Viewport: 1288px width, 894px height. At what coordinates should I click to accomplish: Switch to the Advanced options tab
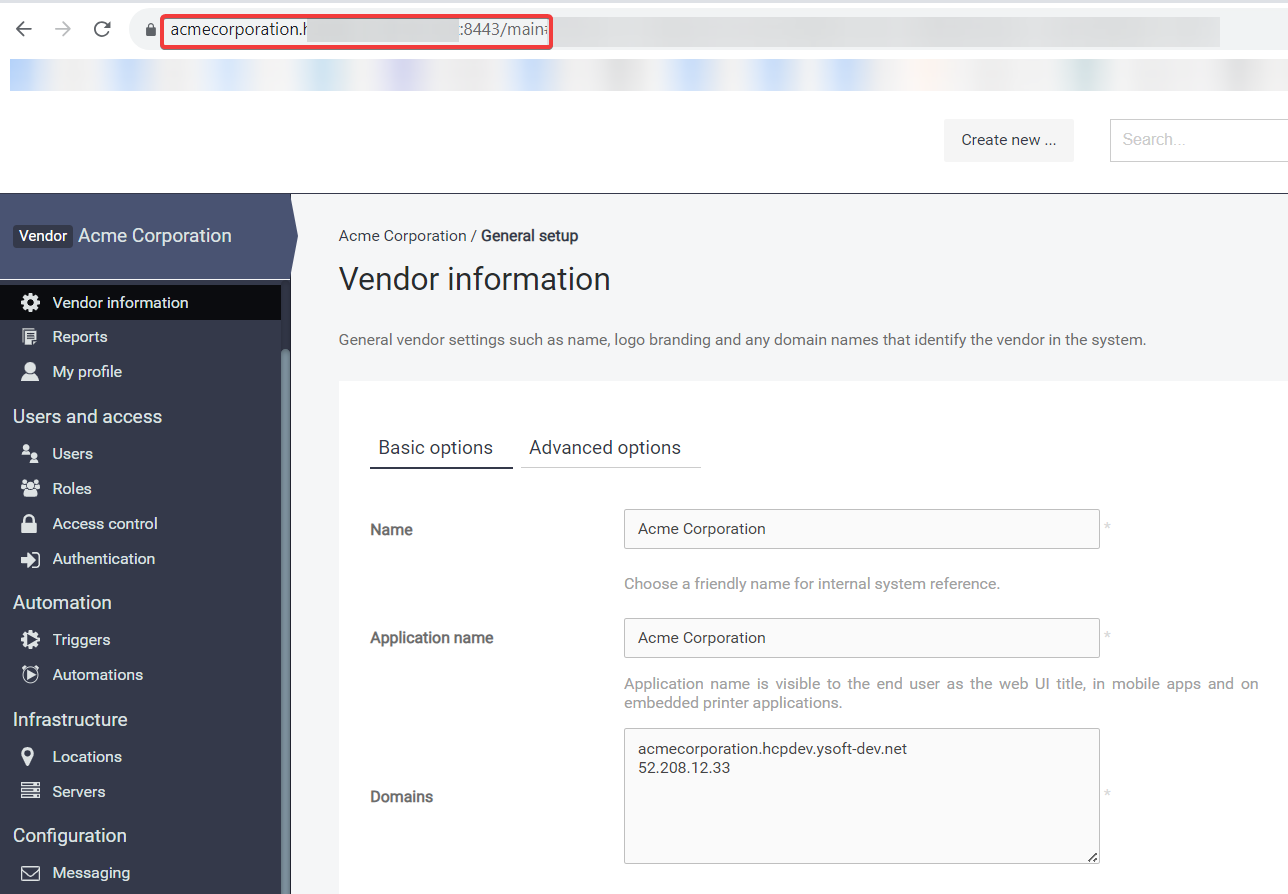click(605, 448)
